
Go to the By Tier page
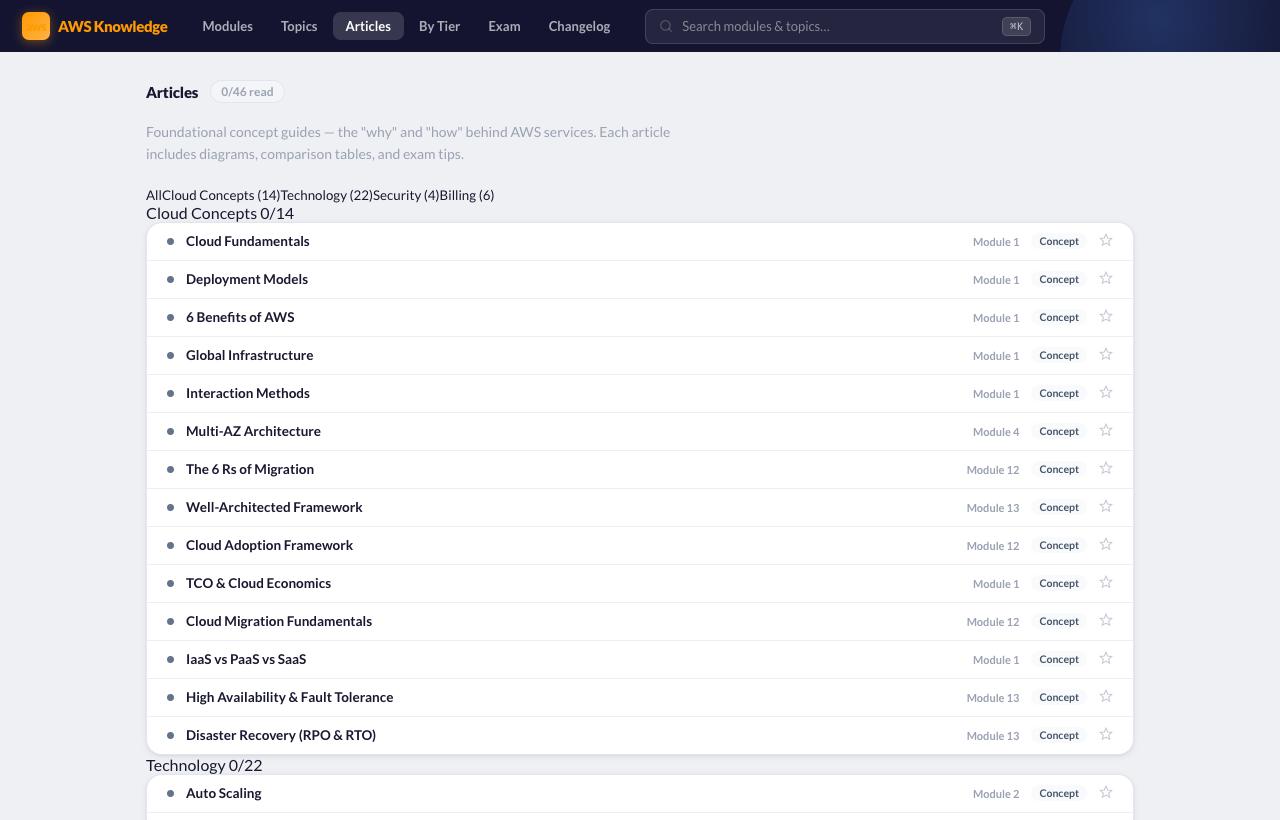439,26
